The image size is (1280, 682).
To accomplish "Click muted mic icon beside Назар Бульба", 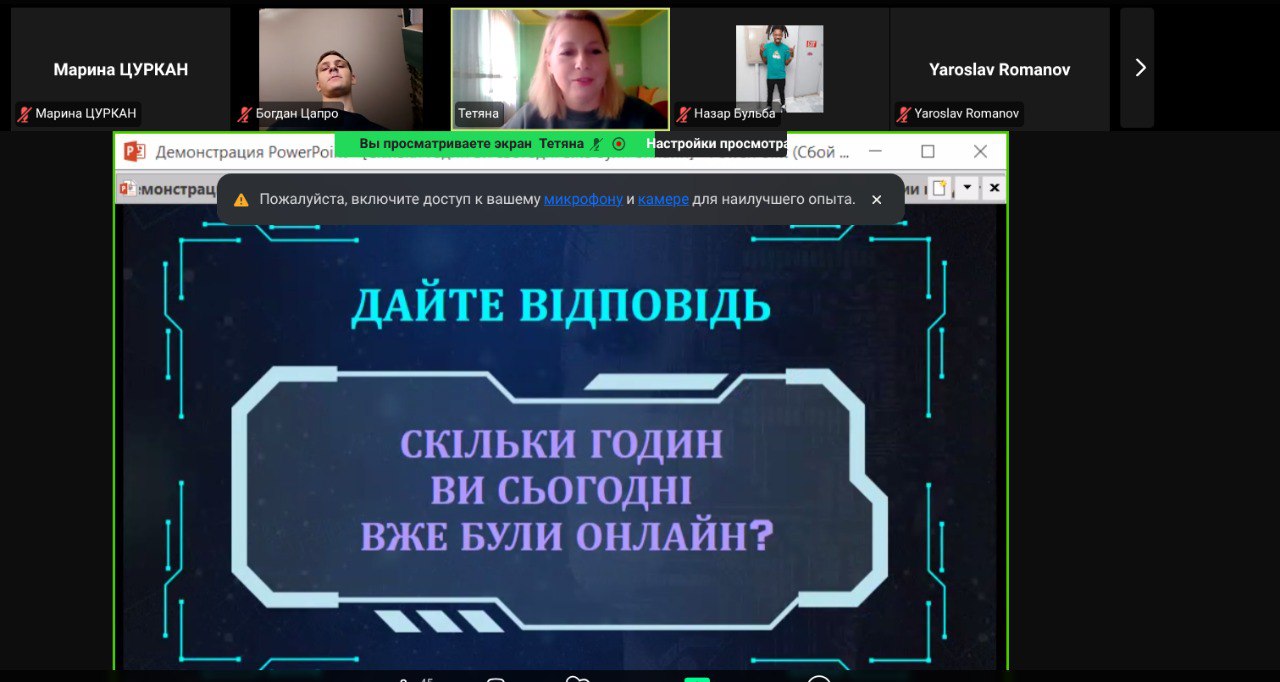I will (684, 114).
